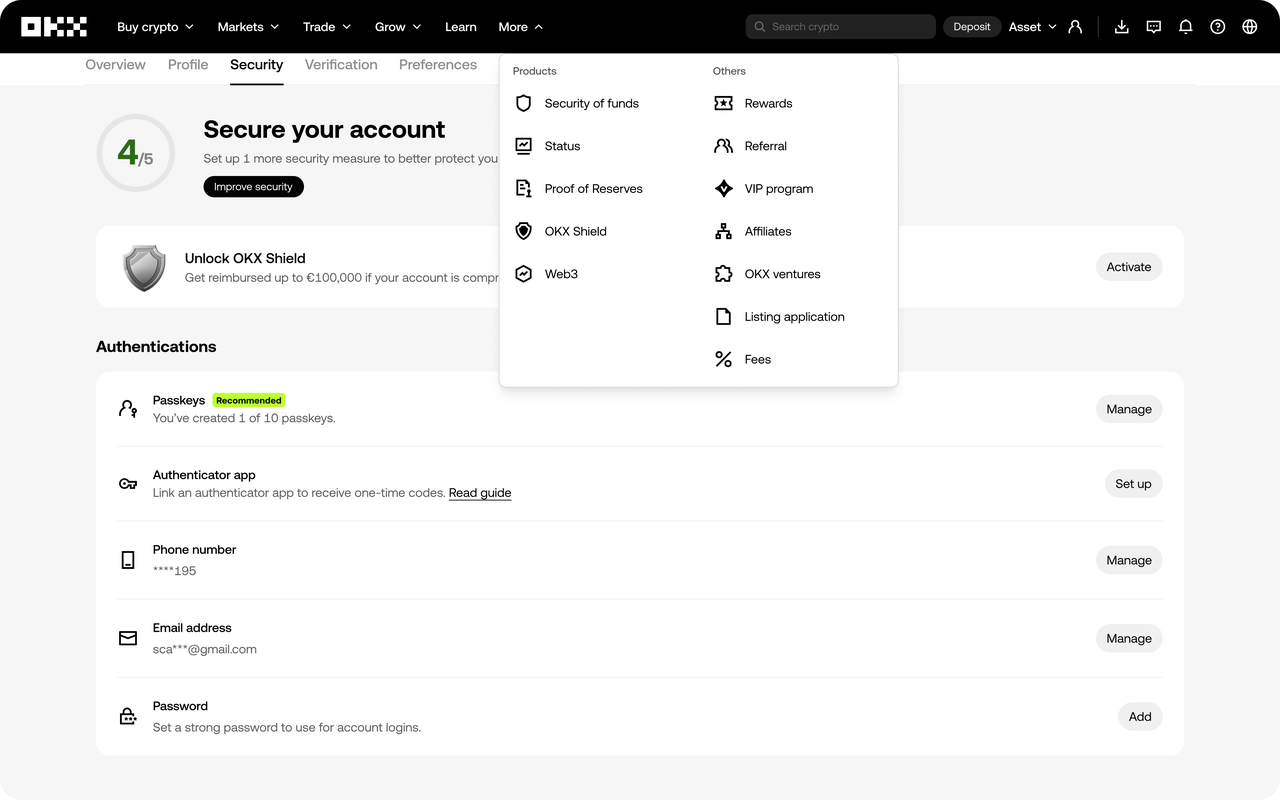Open the chat support icon
Image resolution: width=1280 pixels, height=800 pixels.
tap(1154, 27)
